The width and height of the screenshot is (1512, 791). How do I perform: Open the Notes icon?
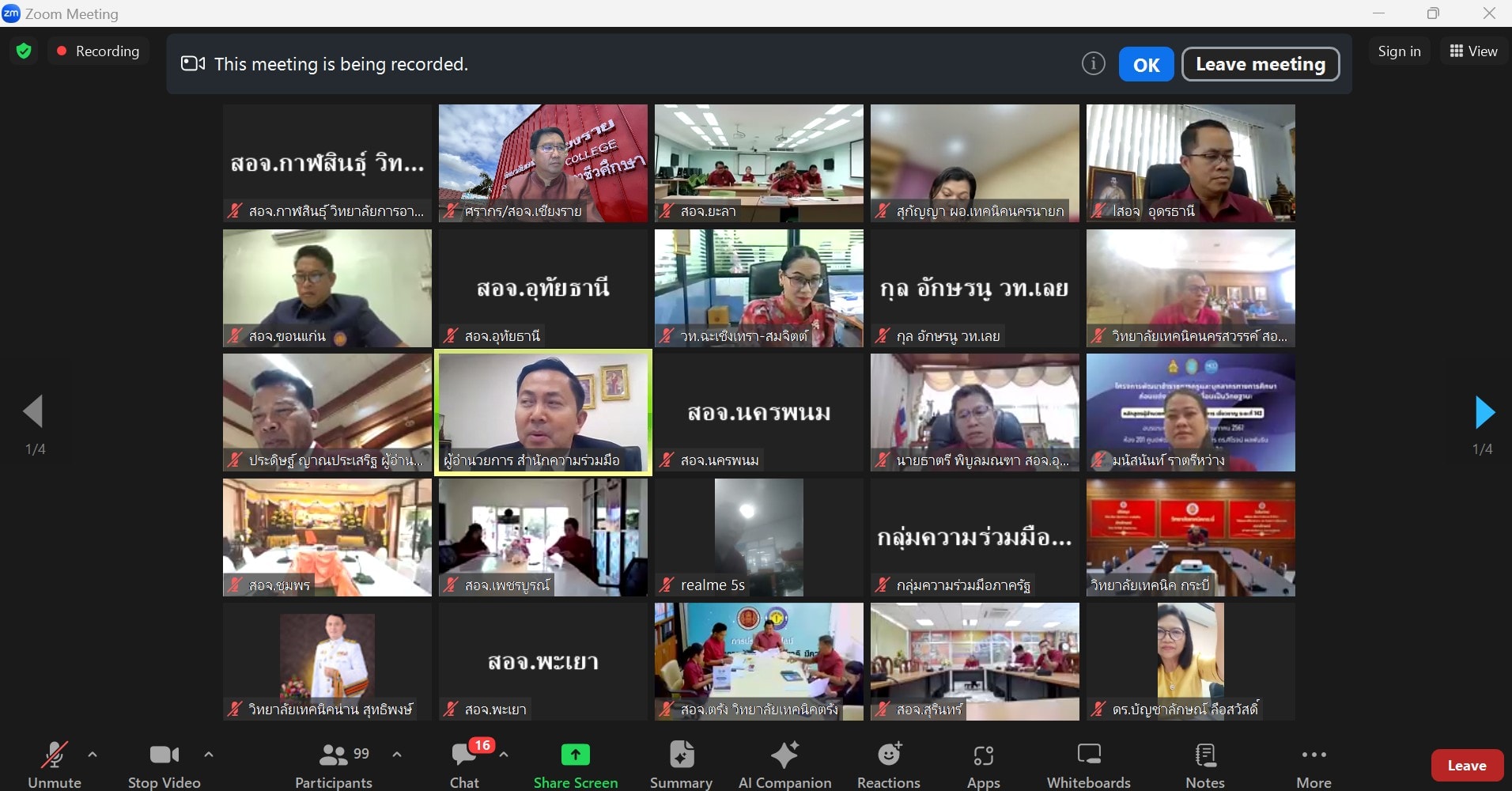tap(1205, 755)
